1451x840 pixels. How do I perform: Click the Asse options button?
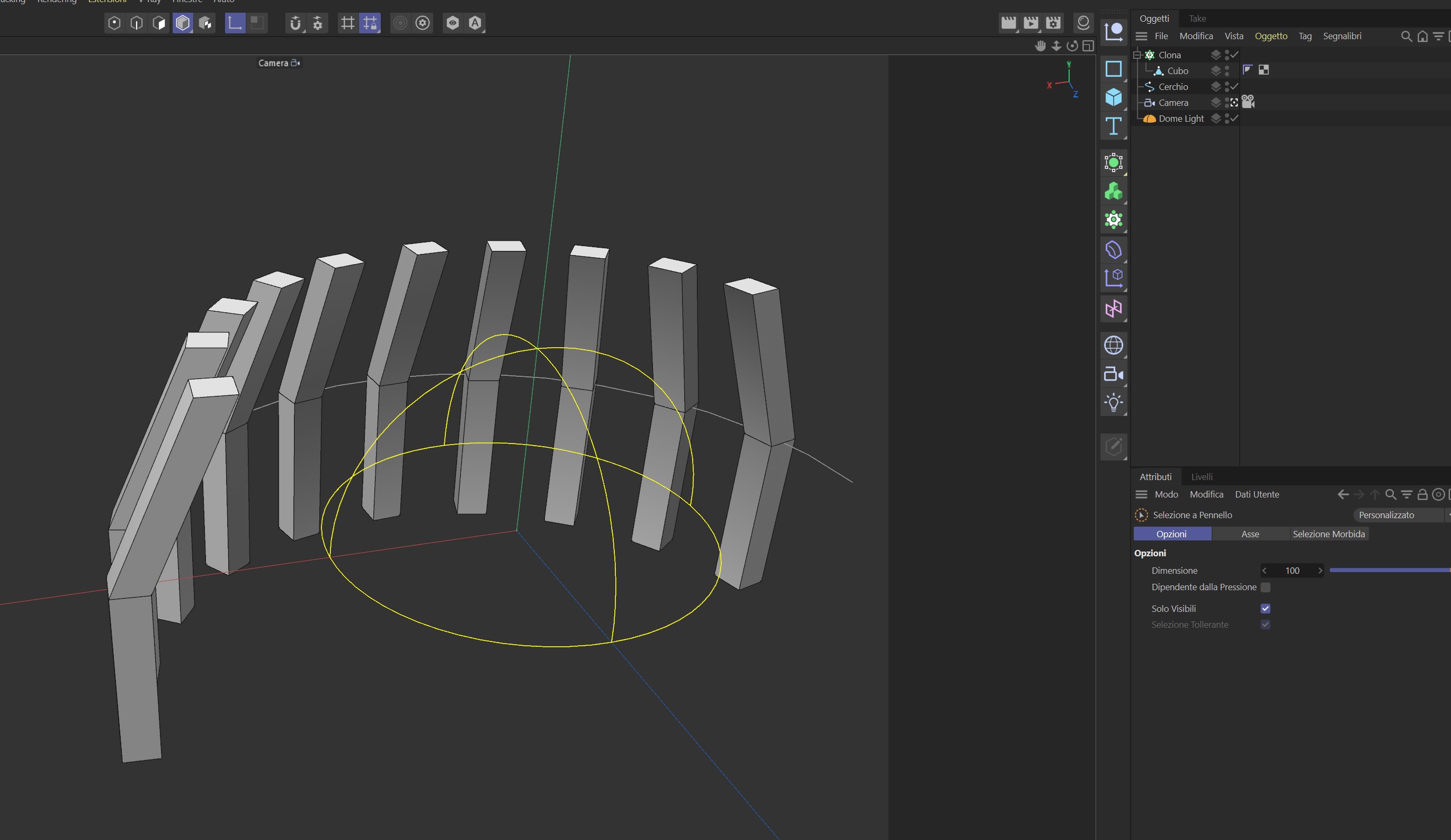pos(1249,534)
